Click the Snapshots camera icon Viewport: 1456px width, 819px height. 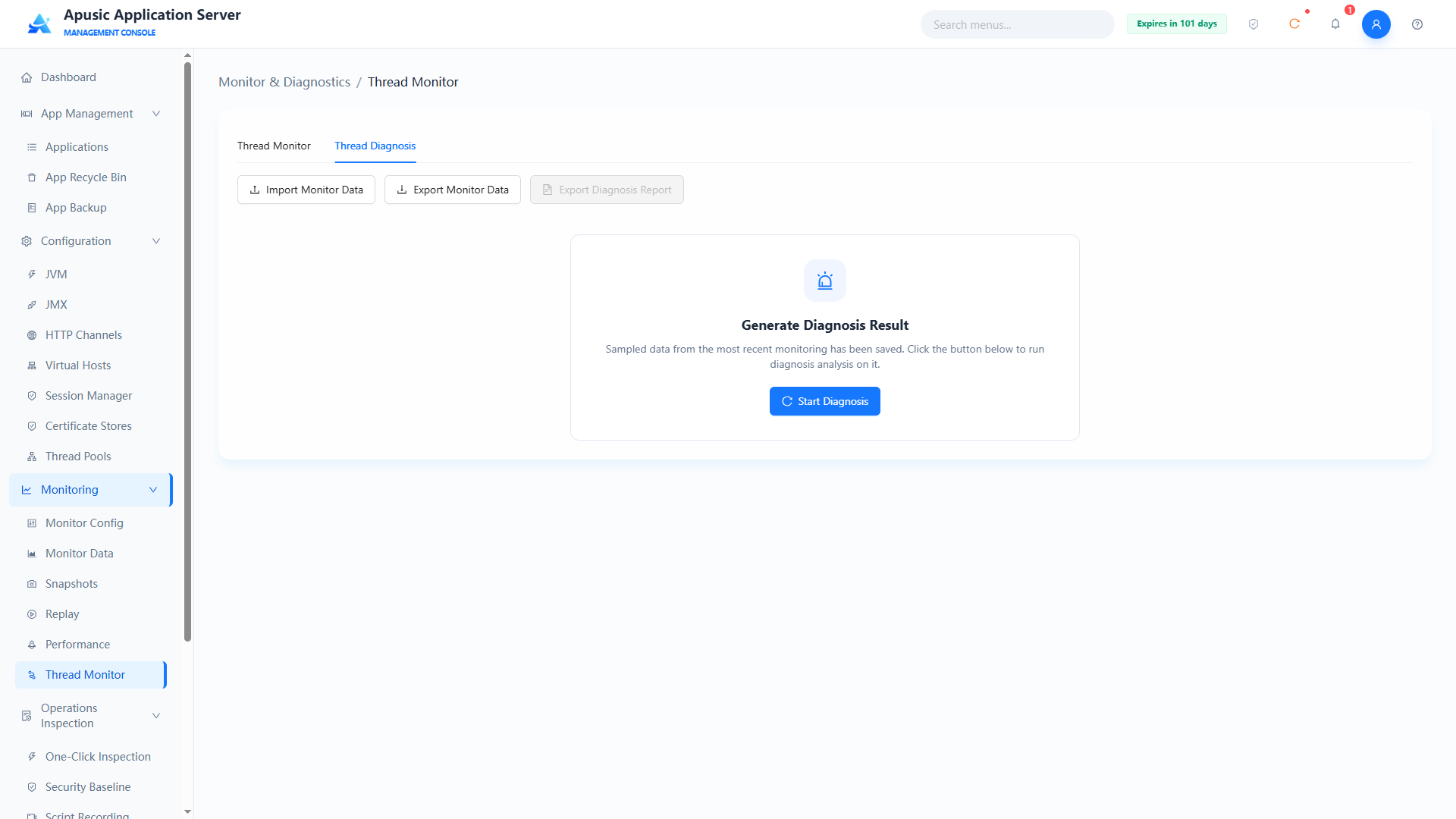point(32,584)
